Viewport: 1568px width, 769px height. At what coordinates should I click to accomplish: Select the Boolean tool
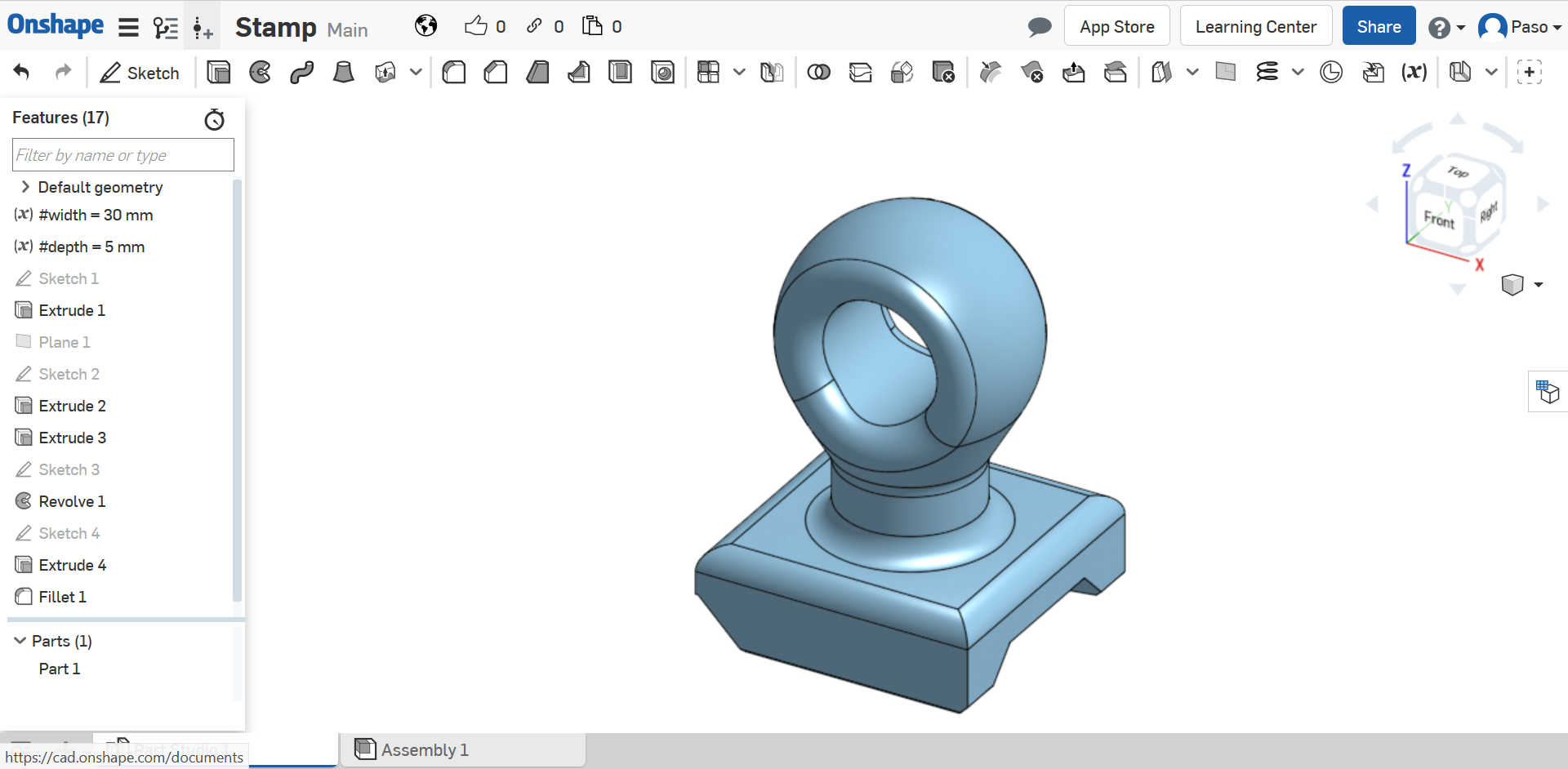coord(818,73)
